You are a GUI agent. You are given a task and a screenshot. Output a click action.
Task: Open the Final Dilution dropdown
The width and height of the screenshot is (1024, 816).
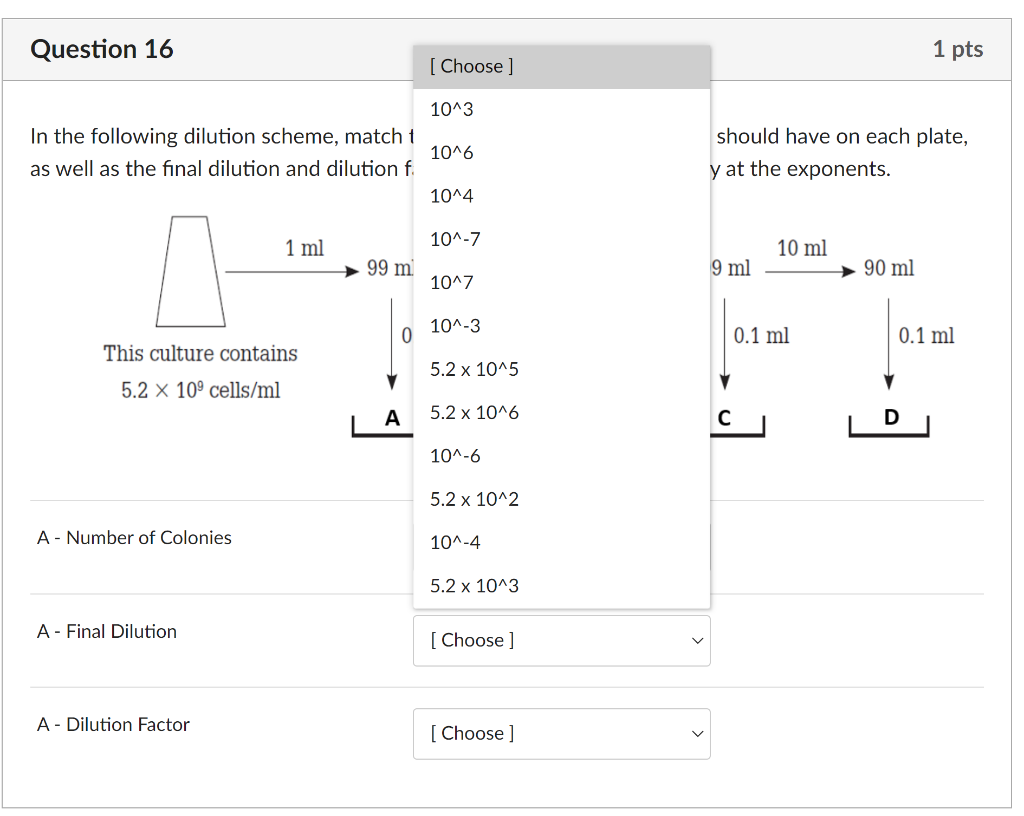pos(561,640)
